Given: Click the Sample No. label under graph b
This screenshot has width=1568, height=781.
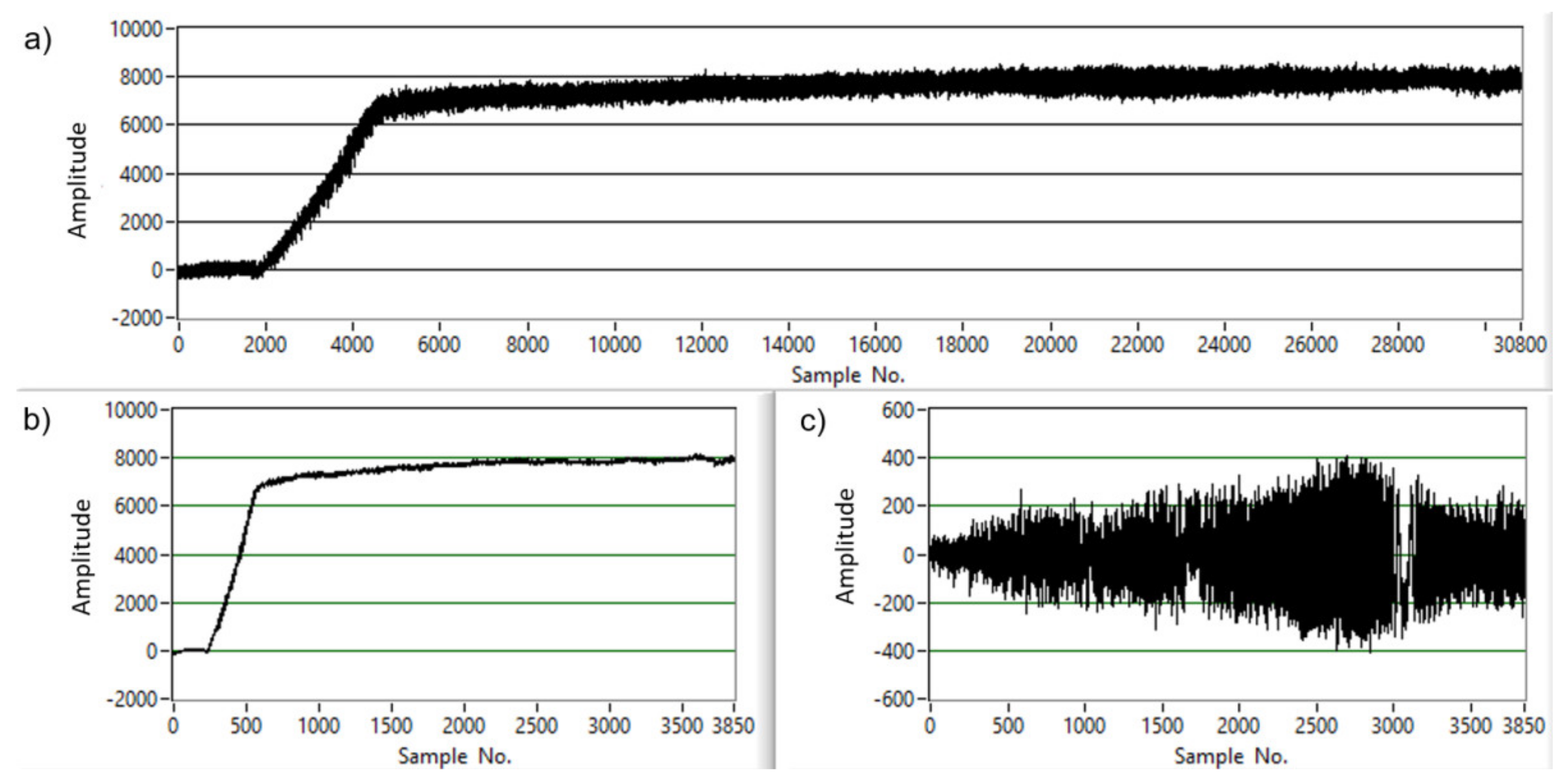Looking at the screenshot, I should click(454, 756).
